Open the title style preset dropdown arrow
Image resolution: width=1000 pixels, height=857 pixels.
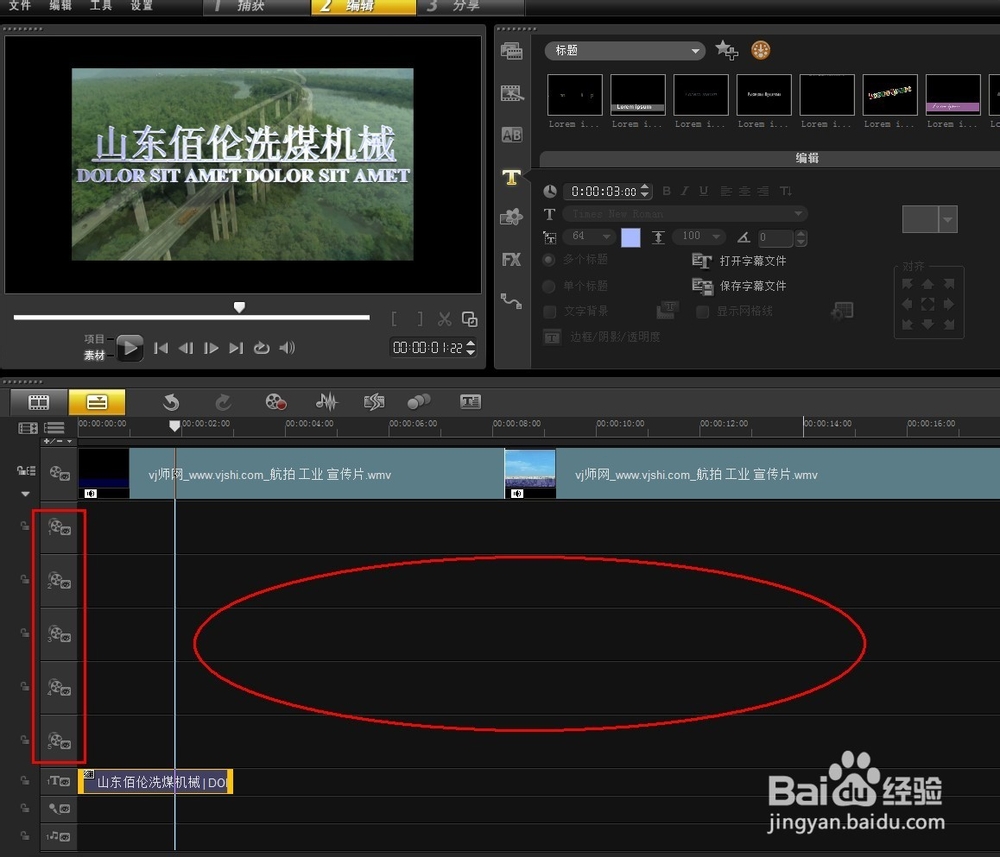(948, 219)
